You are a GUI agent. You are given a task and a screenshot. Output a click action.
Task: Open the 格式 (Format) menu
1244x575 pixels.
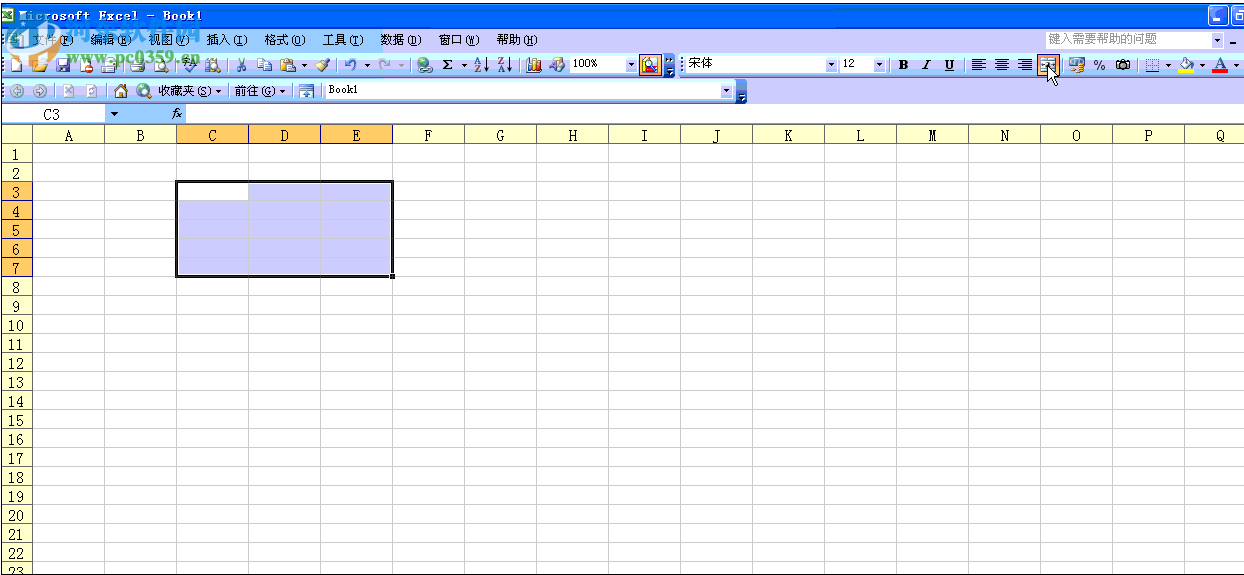click(285, 40)
